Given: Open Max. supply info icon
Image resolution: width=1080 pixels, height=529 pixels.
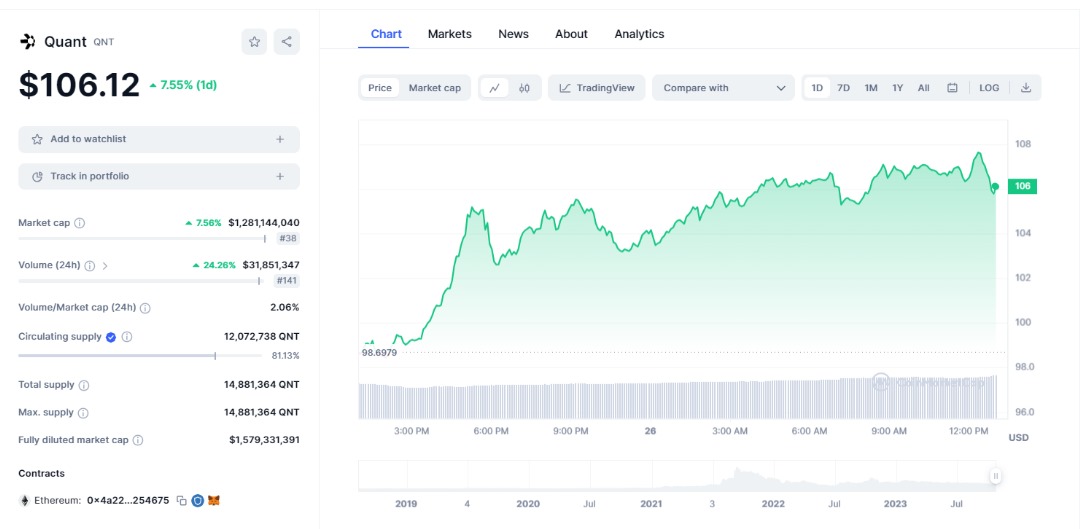Looking at the screenshot, I should tap(83, 413).
